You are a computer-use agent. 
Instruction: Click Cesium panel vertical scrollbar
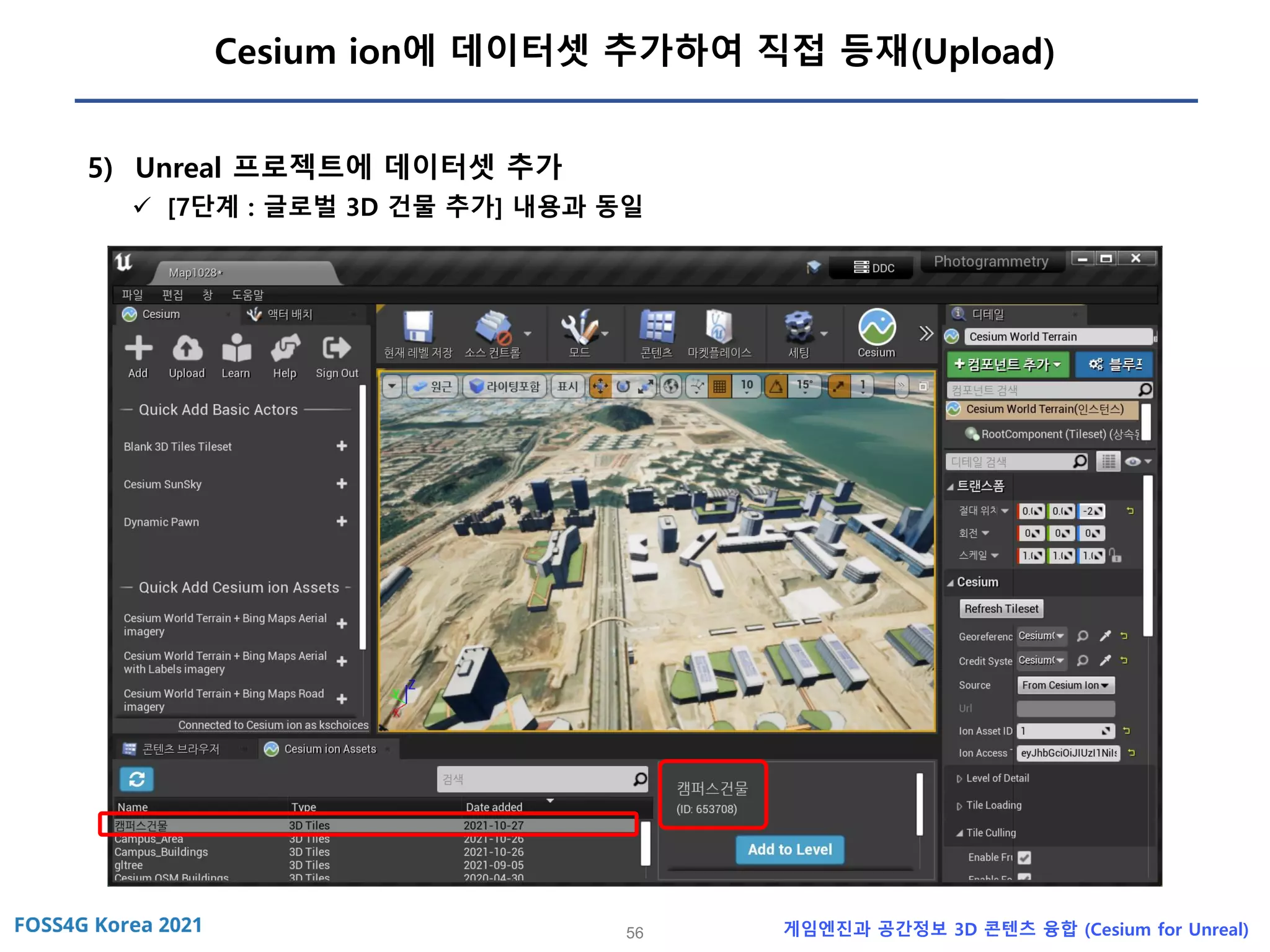point(362,518)
